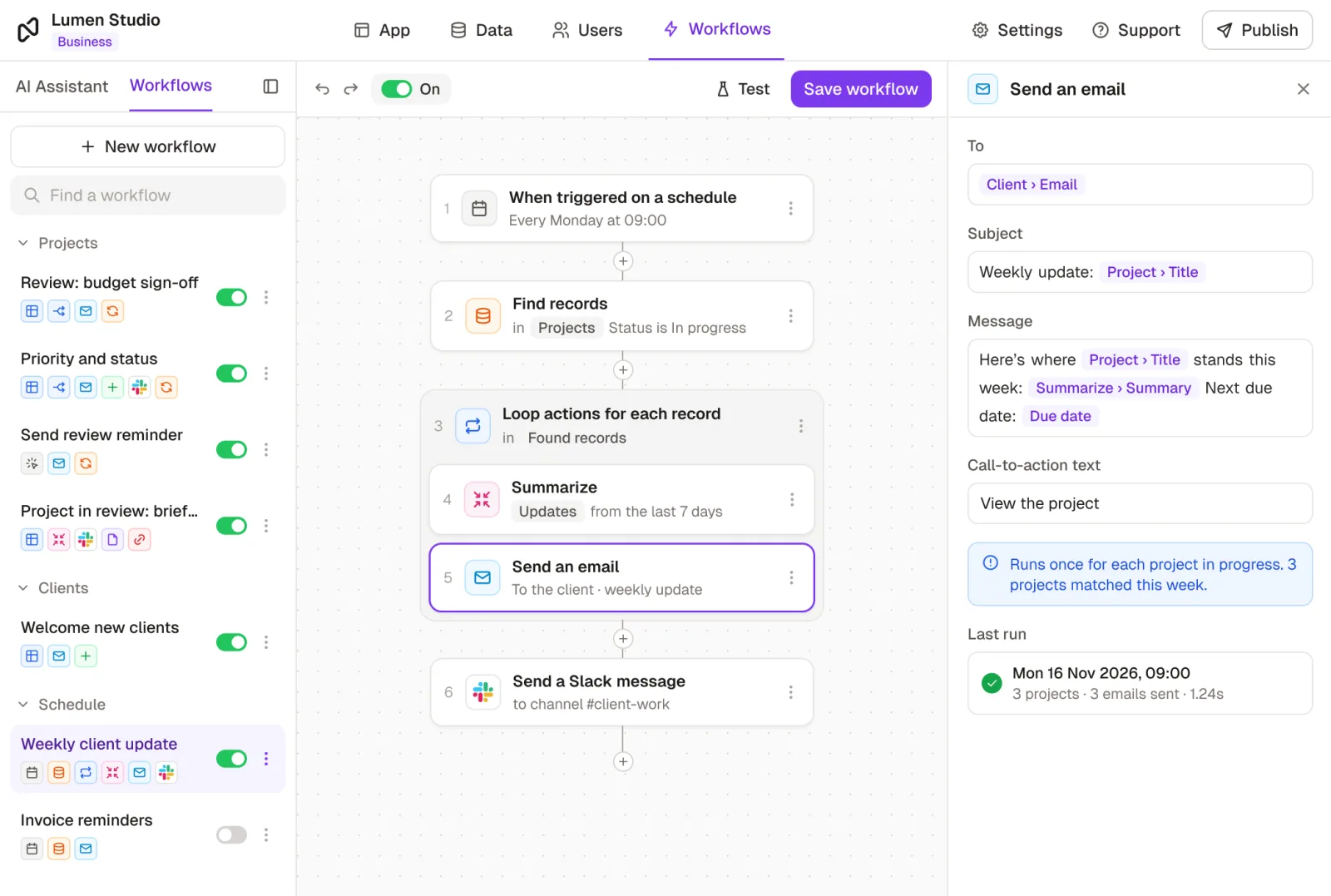This screenshot has height=896, width=1331.
Task: Click the calendar icon on schedule trigger step
Action: 479,209
